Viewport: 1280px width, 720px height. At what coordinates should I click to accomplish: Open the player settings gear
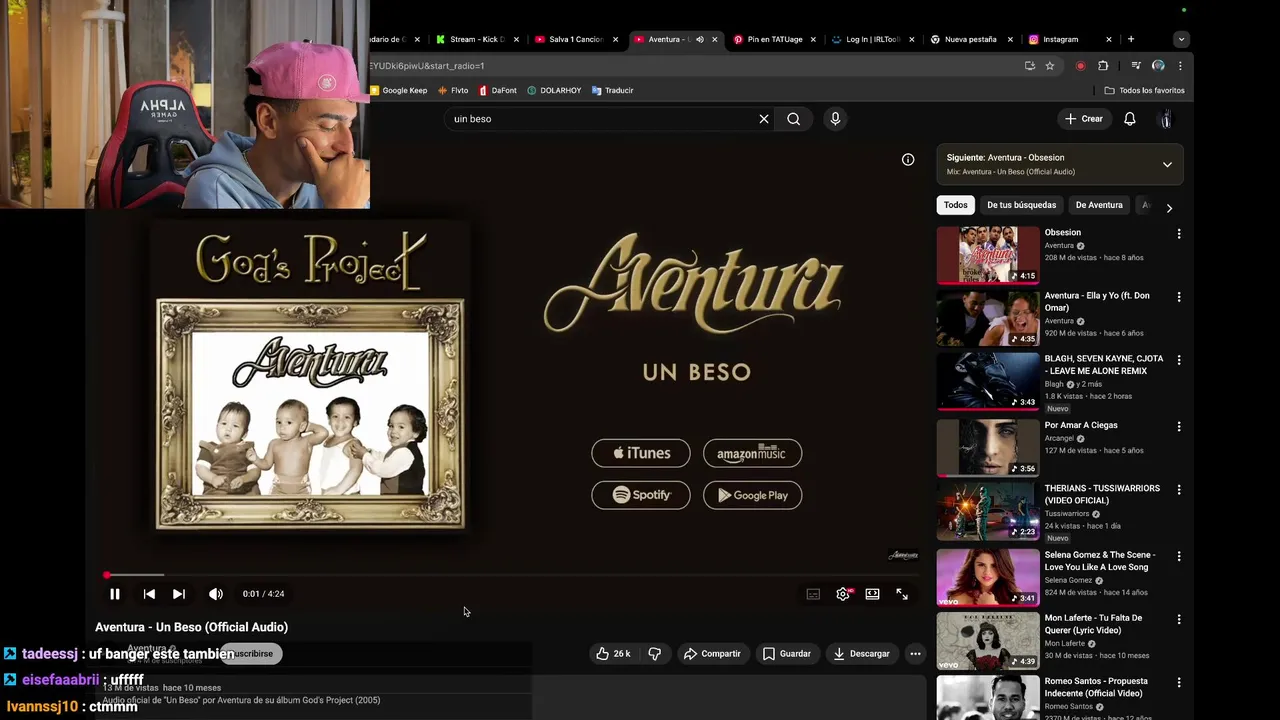[x=843, y=594]
